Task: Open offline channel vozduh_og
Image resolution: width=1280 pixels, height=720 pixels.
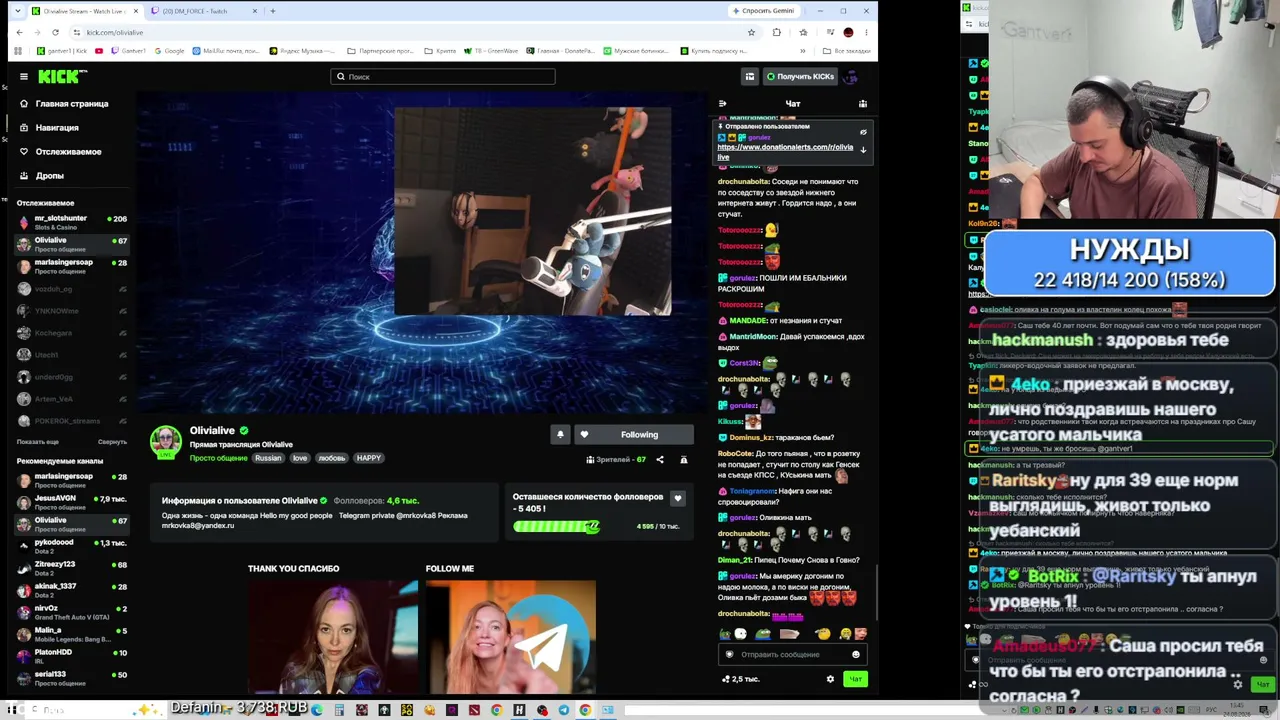Action: click(72, 289)
